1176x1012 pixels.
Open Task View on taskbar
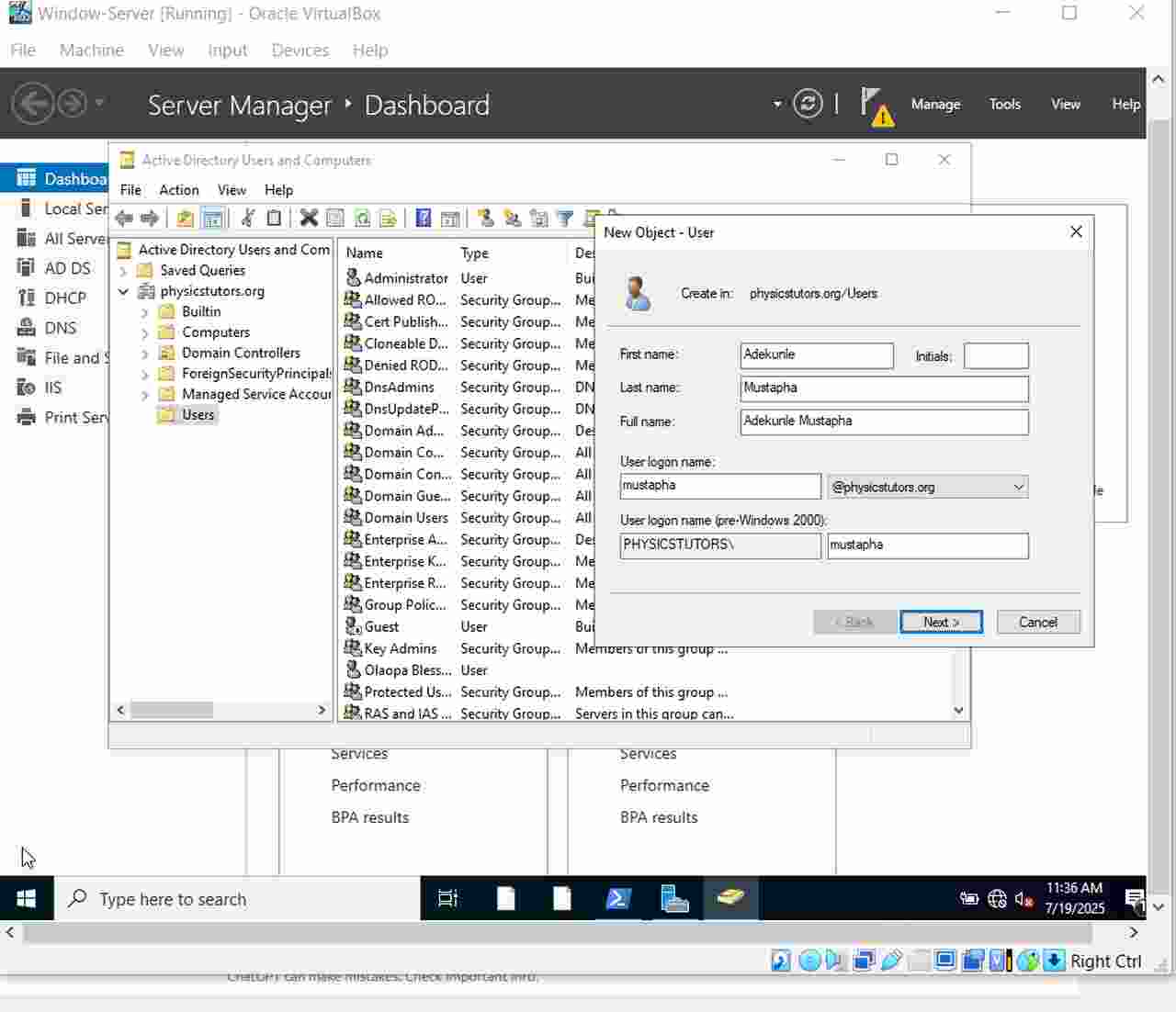[447, 899]
